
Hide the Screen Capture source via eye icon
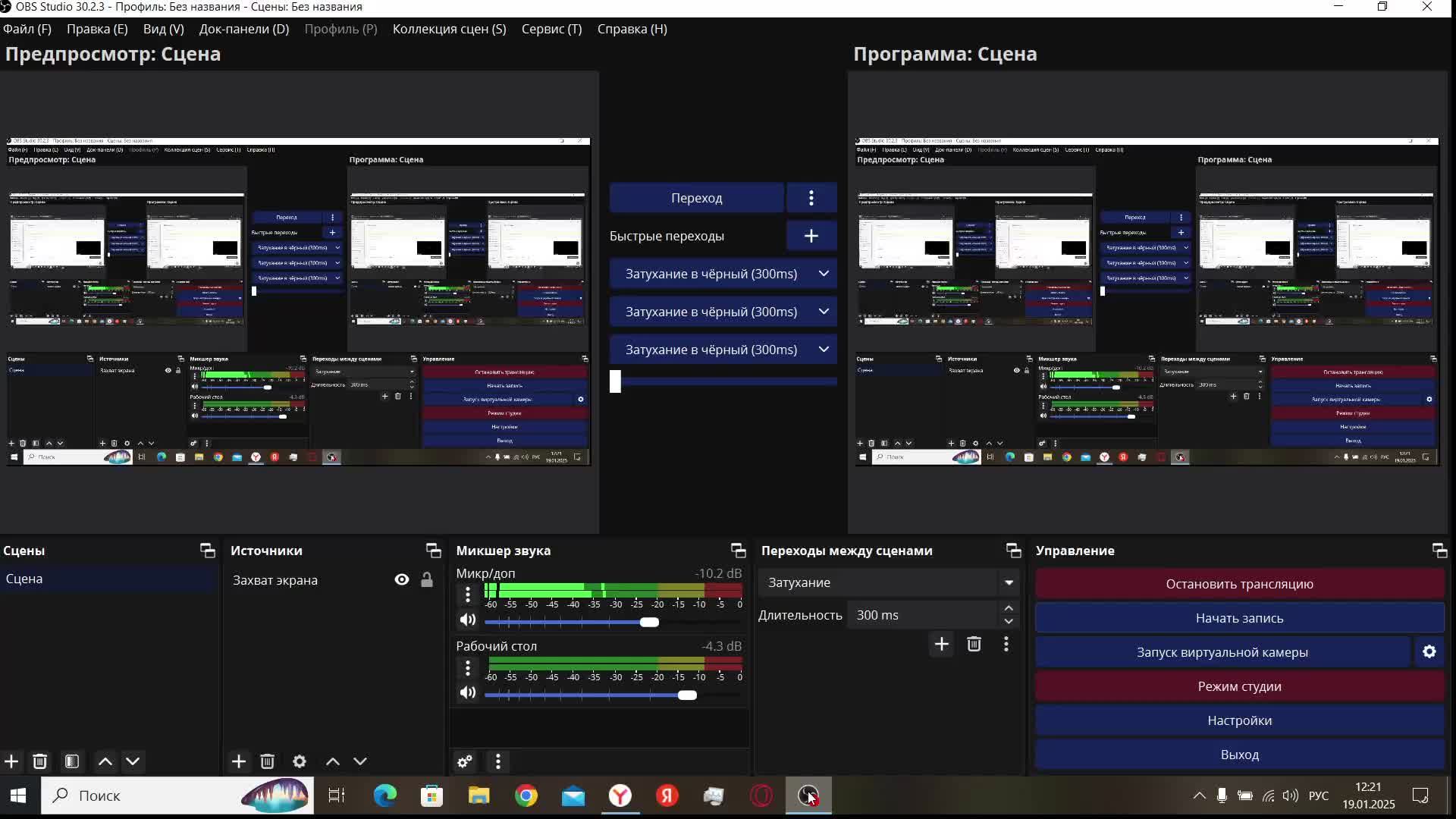coord(402,580)
